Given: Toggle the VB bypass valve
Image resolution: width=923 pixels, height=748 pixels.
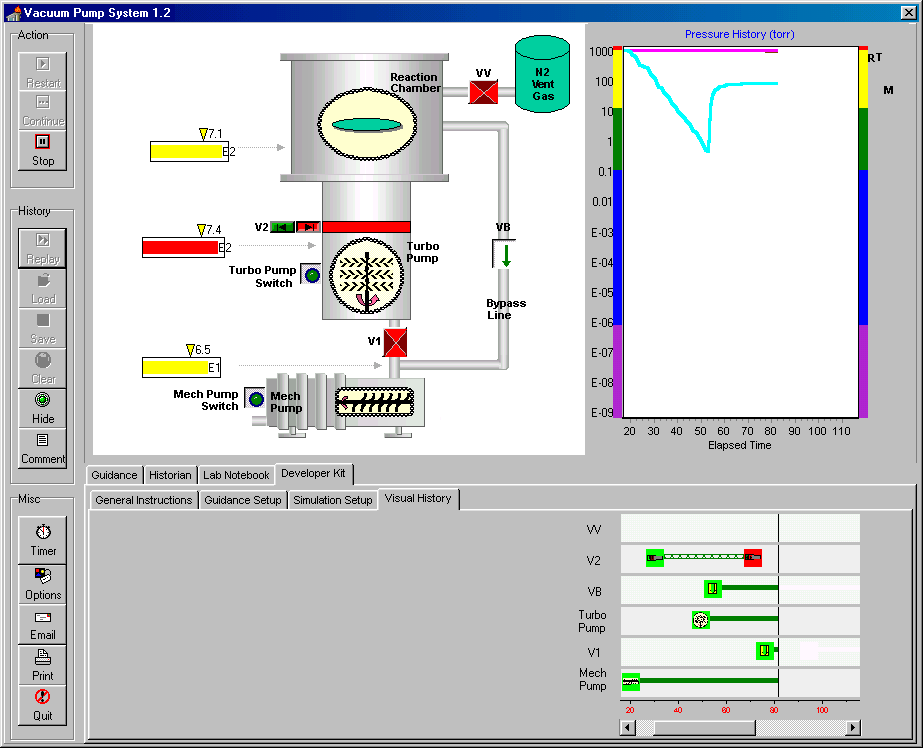Looking at the screenshot, I should tap(504, 254).
